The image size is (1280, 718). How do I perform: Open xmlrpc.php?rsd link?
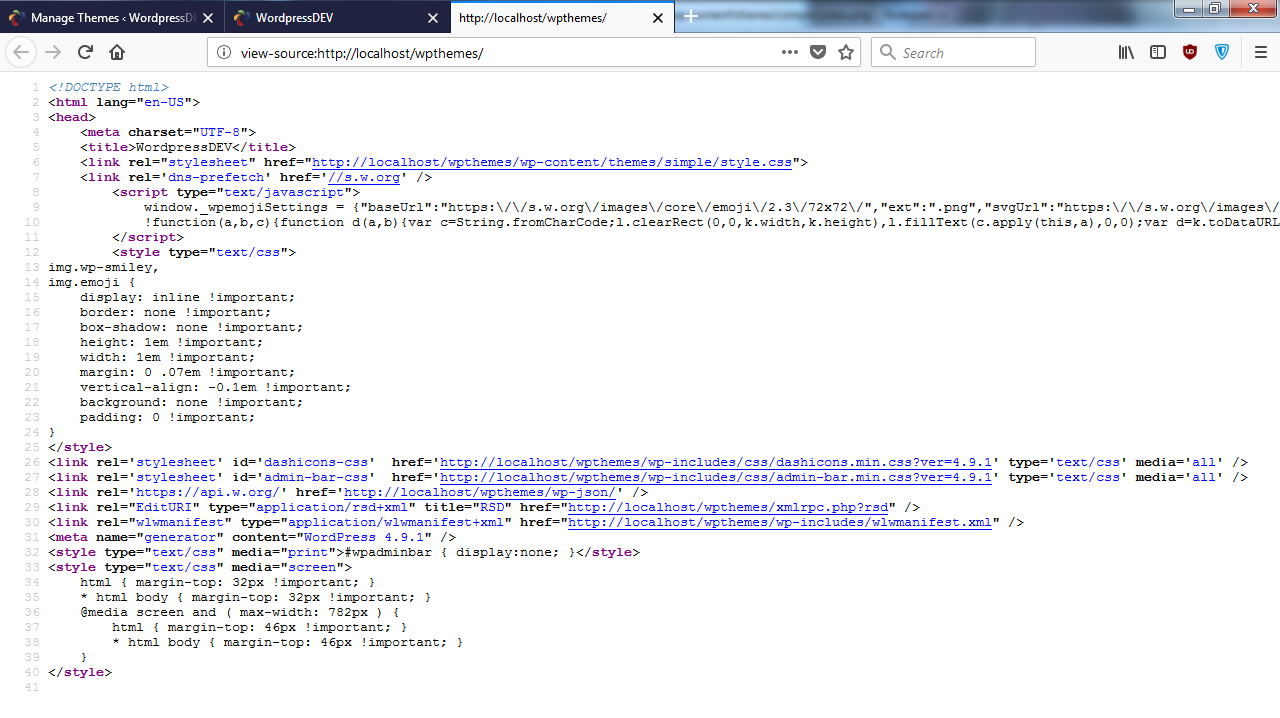click(x=728, y=507)
